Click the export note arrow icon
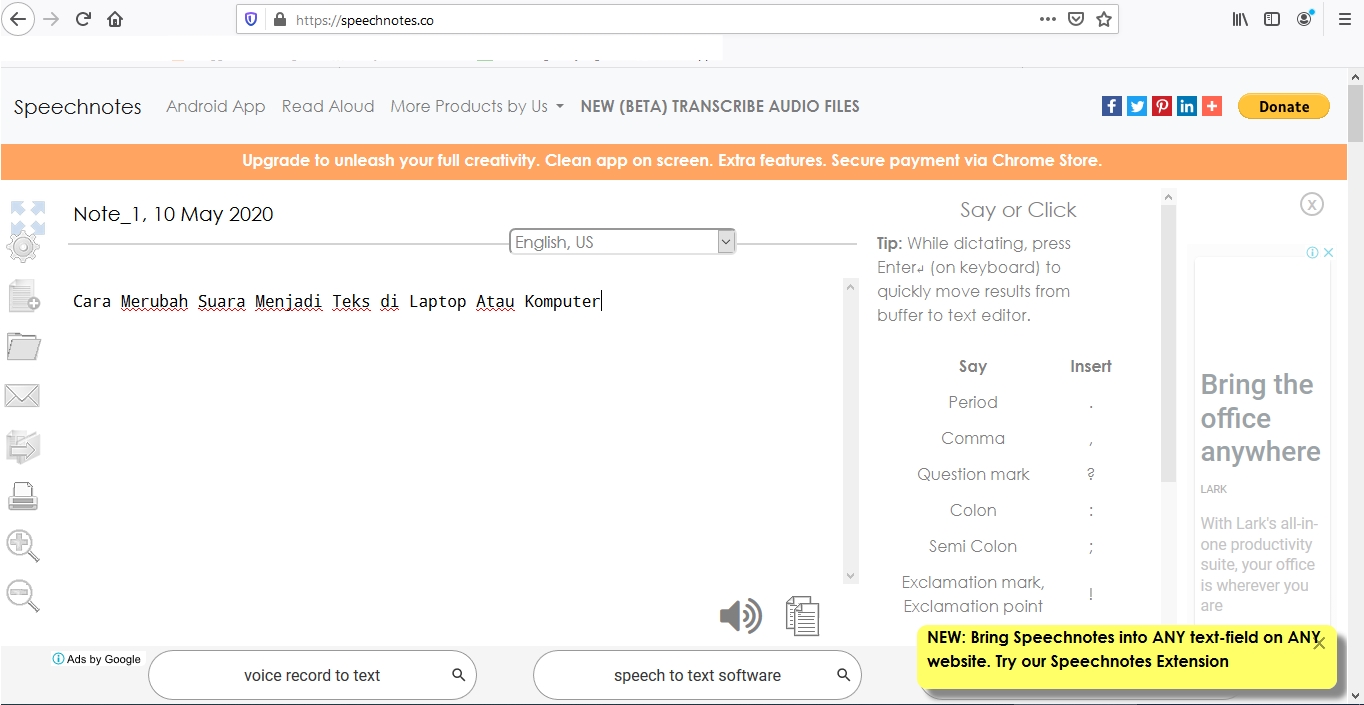Viewport: 1364px width, 705px height. click(x=22, y=446)
